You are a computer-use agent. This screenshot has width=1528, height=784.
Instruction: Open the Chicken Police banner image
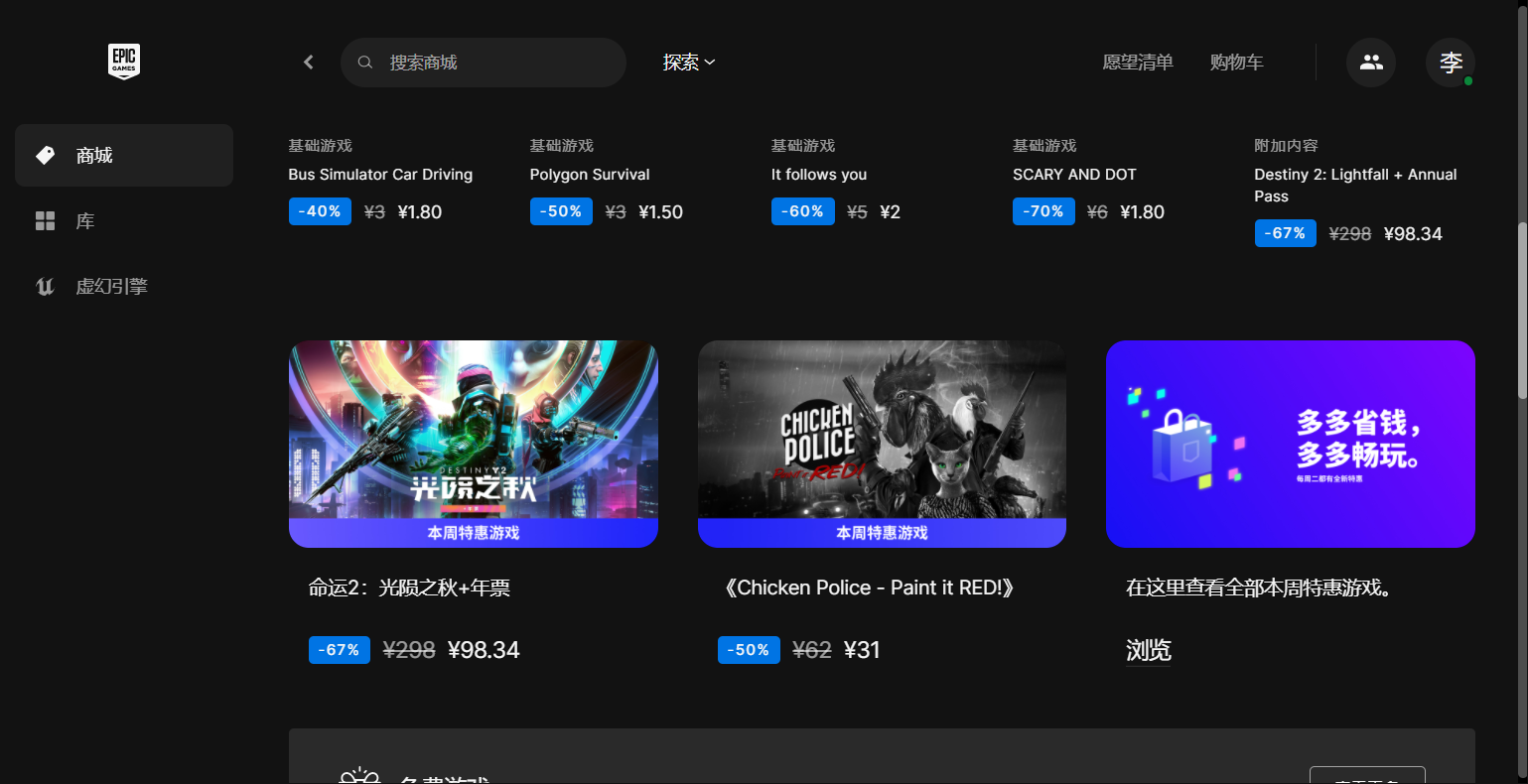tap(882, 444)
